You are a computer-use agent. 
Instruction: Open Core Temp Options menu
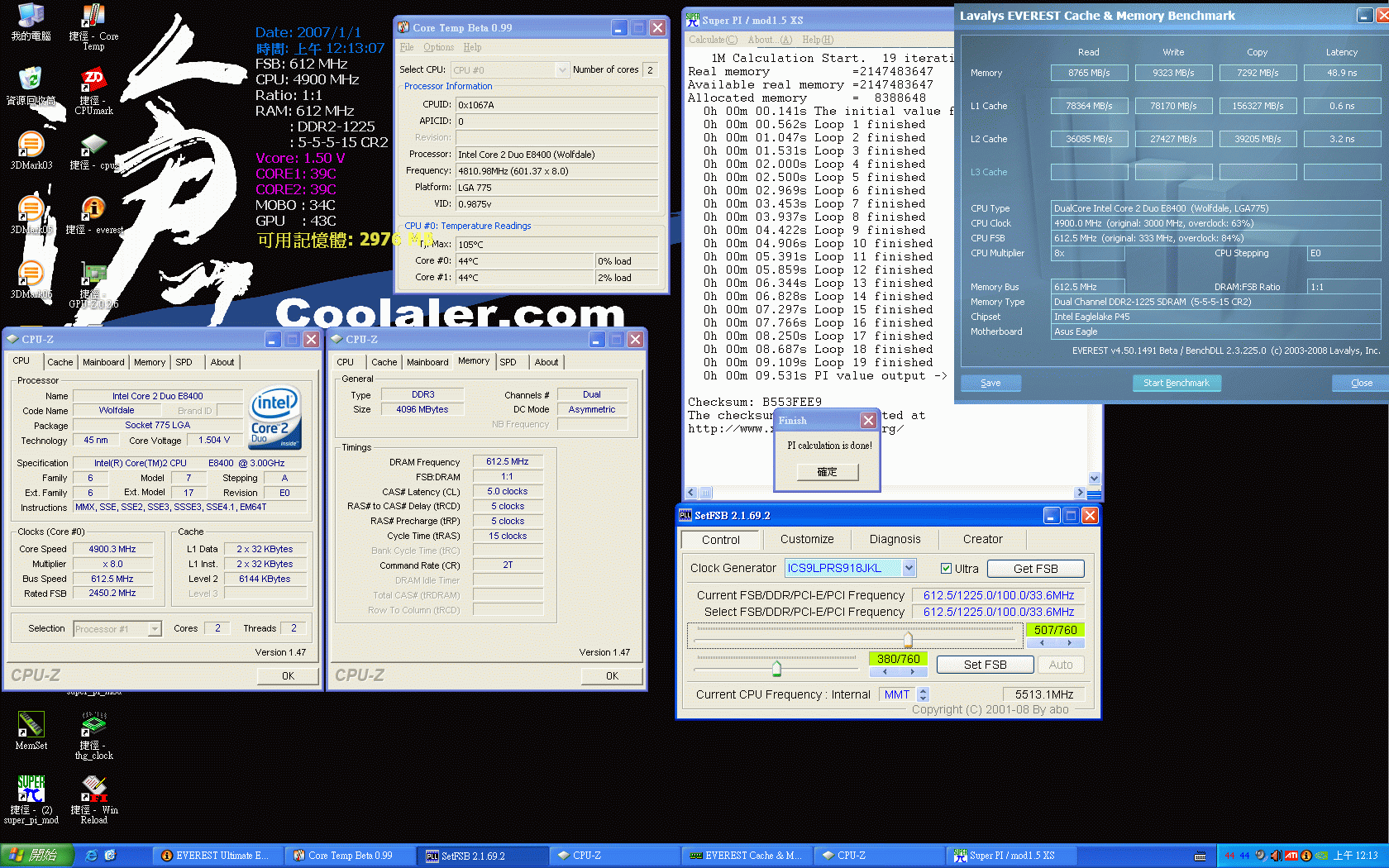[x=438, y=47]
